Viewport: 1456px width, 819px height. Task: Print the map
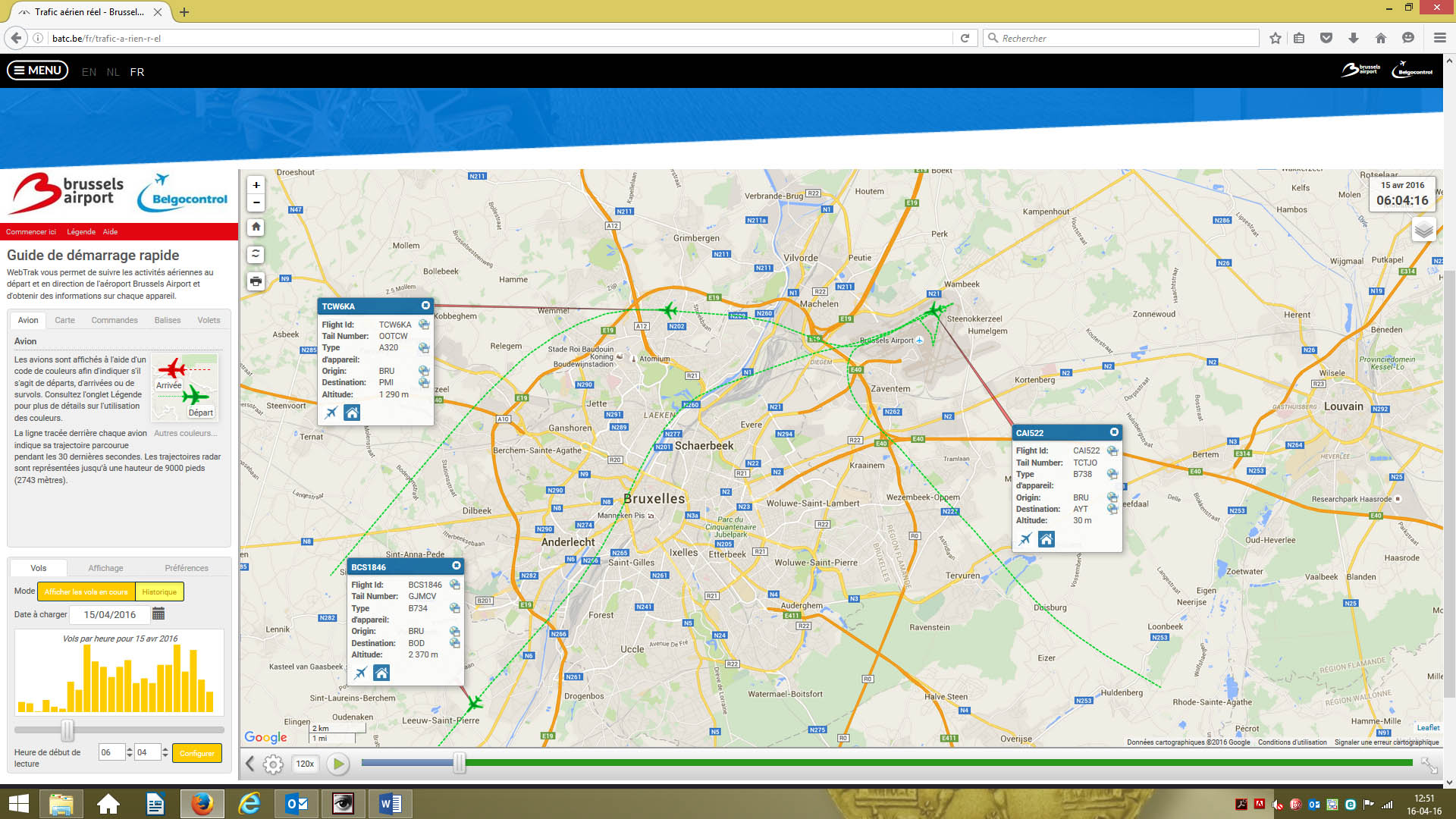[256, 281]
